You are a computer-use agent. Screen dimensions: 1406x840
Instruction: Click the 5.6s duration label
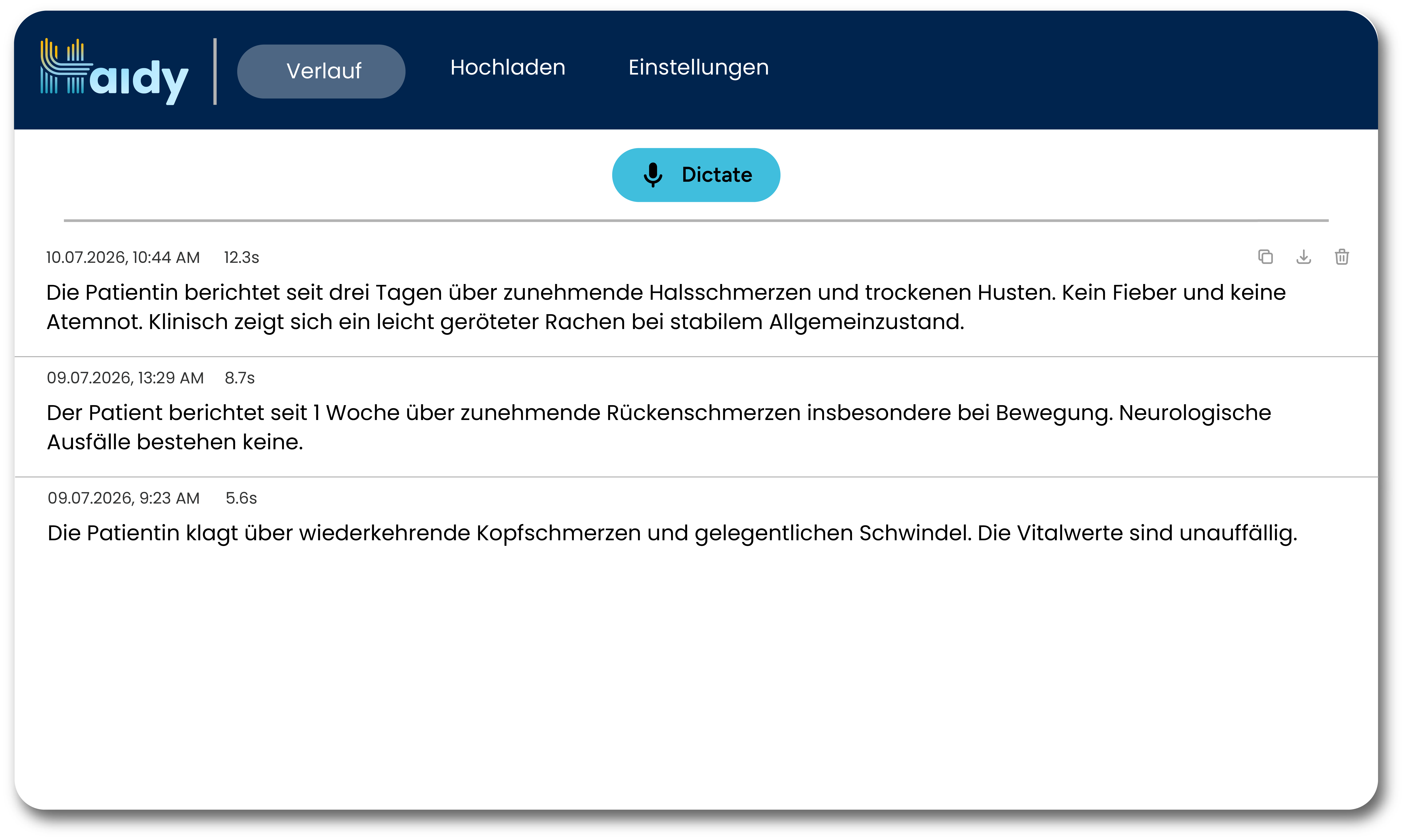coord(241,498)
